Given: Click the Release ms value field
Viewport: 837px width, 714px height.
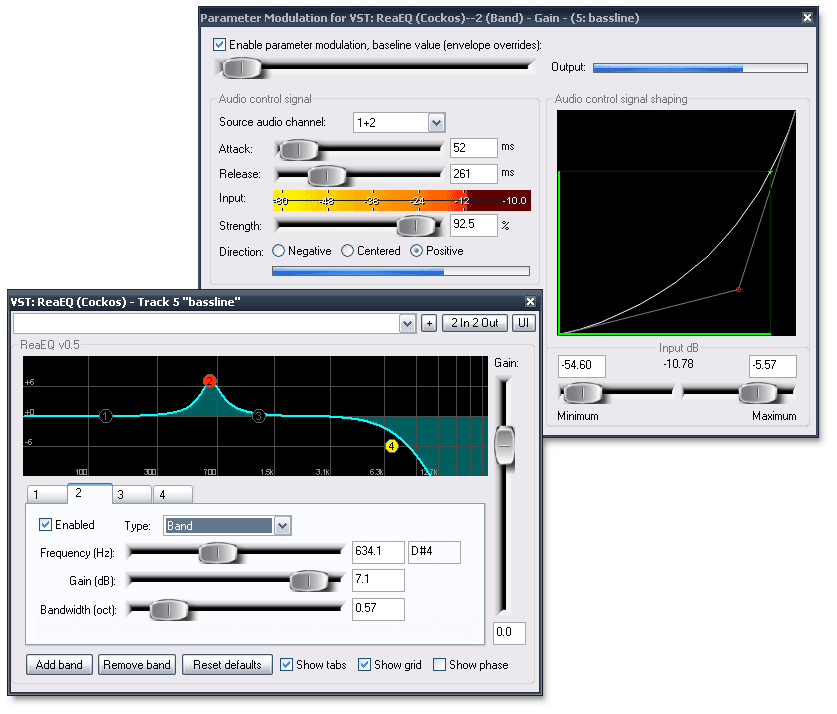Looking at the screenshot, I should click(474, 174).
